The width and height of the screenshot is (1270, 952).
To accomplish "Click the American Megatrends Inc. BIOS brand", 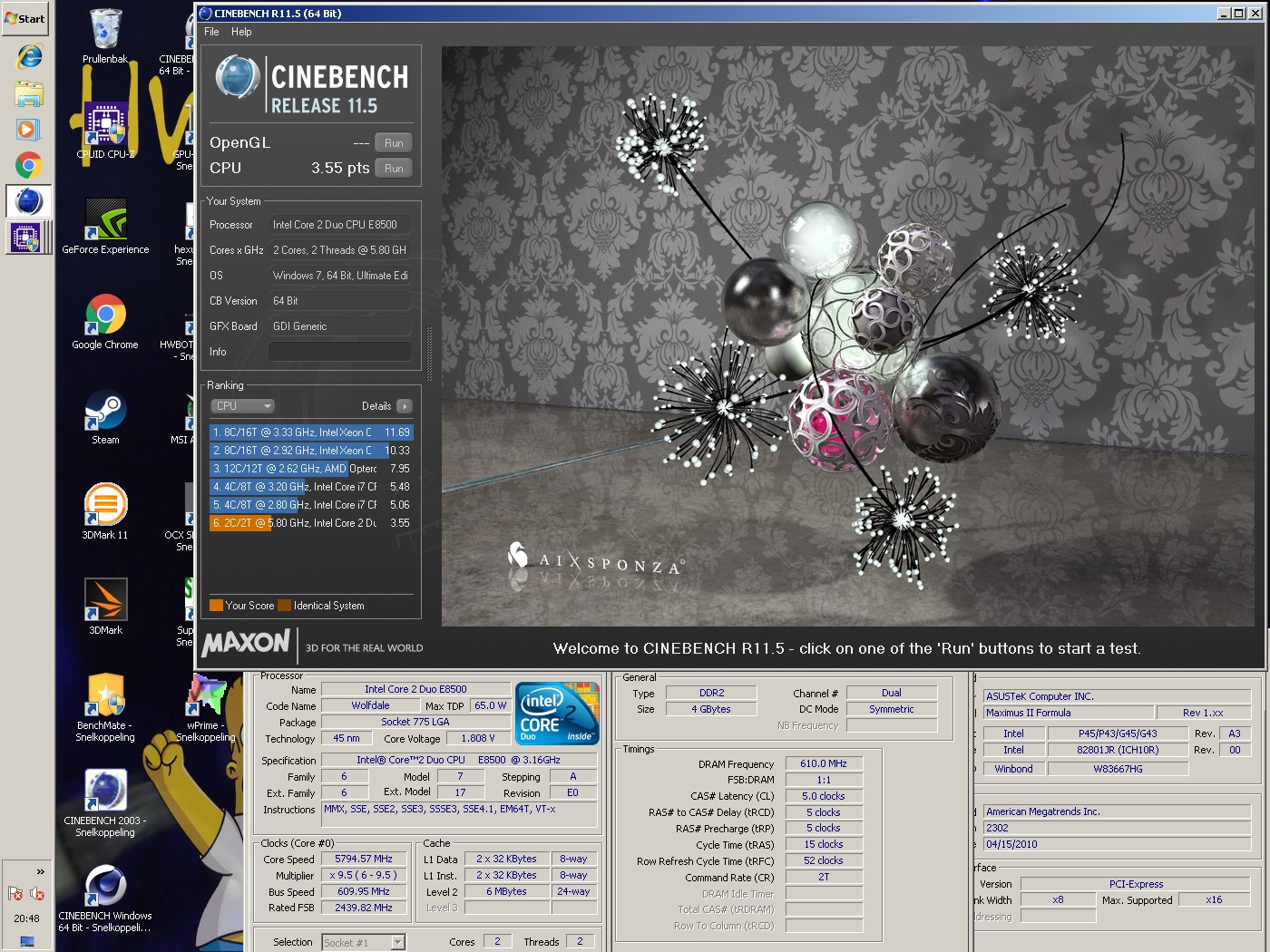I will [1117, 811].
